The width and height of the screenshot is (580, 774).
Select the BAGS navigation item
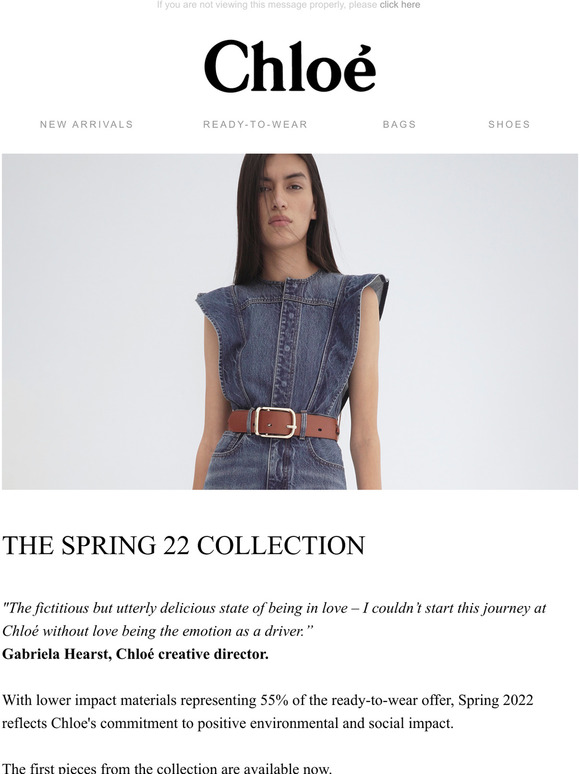point(399,124)
